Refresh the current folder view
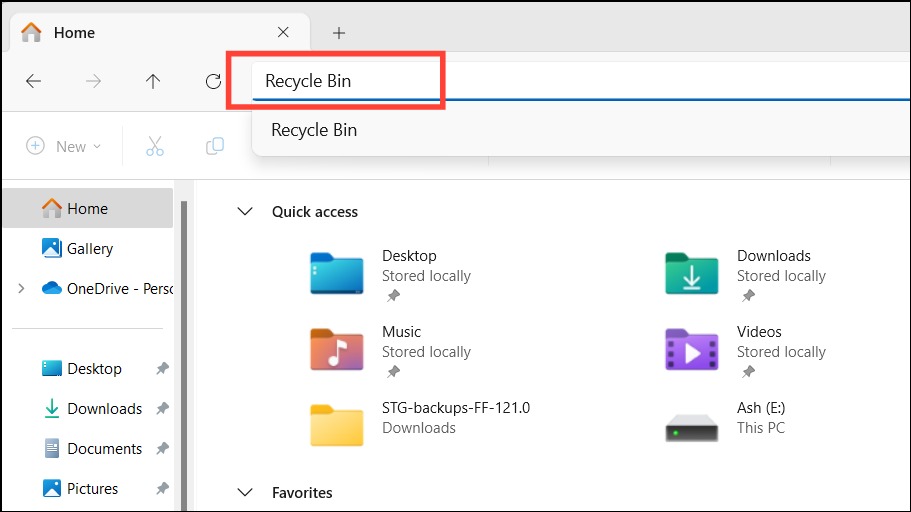Screen dimensions: 911x512 click(x=213, y=81)
